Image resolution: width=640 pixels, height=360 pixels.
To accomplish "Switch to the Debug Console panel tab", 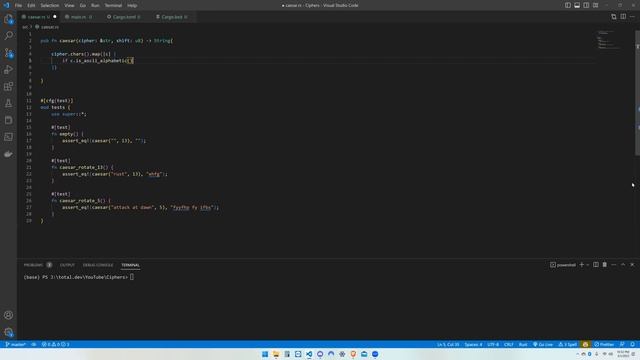I will (98, 265).
